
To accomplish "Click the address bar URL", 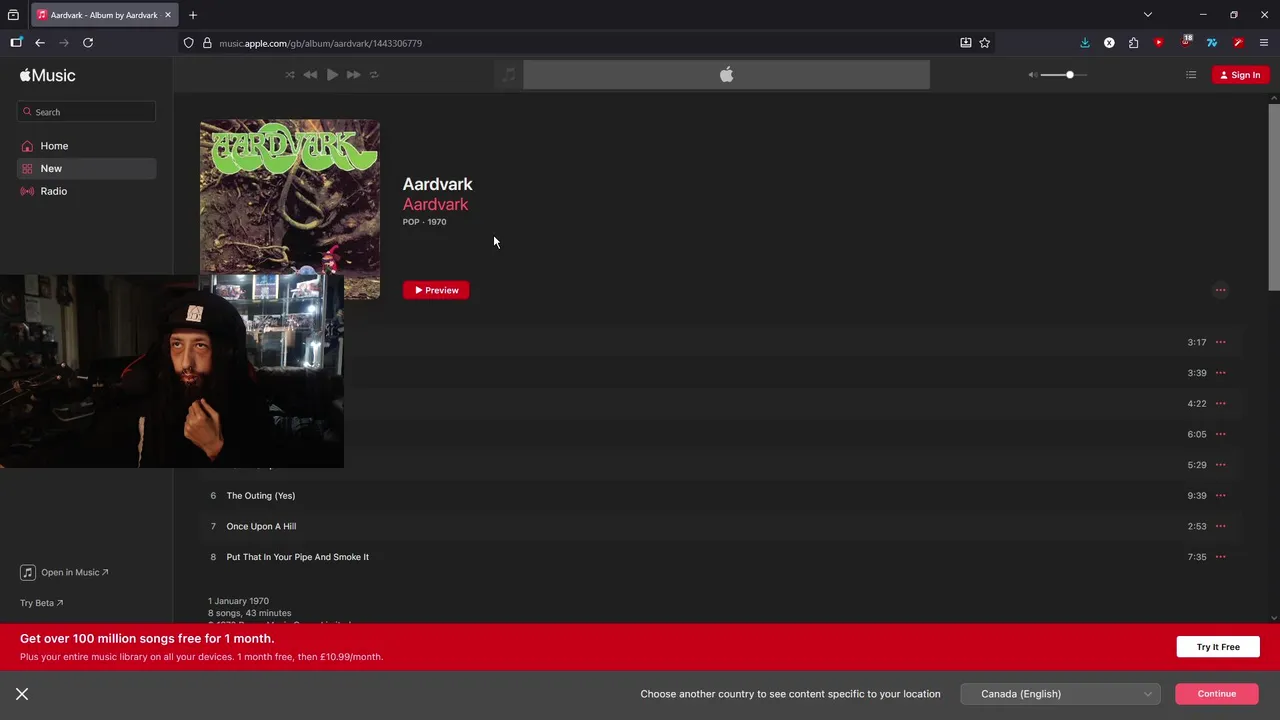I will 320,43.
